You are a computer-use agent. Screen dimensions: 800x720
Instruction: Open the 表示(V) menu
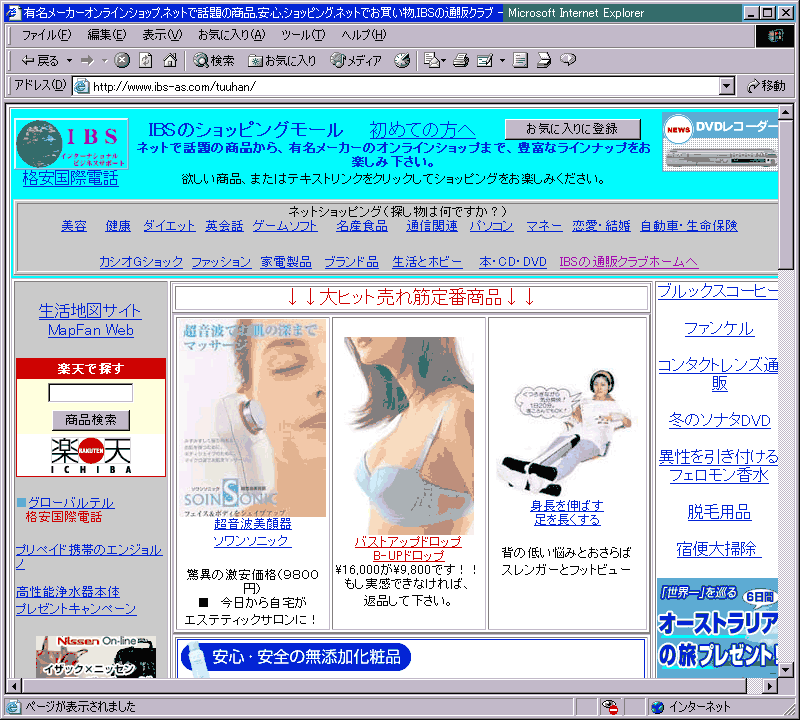(162, 35)
